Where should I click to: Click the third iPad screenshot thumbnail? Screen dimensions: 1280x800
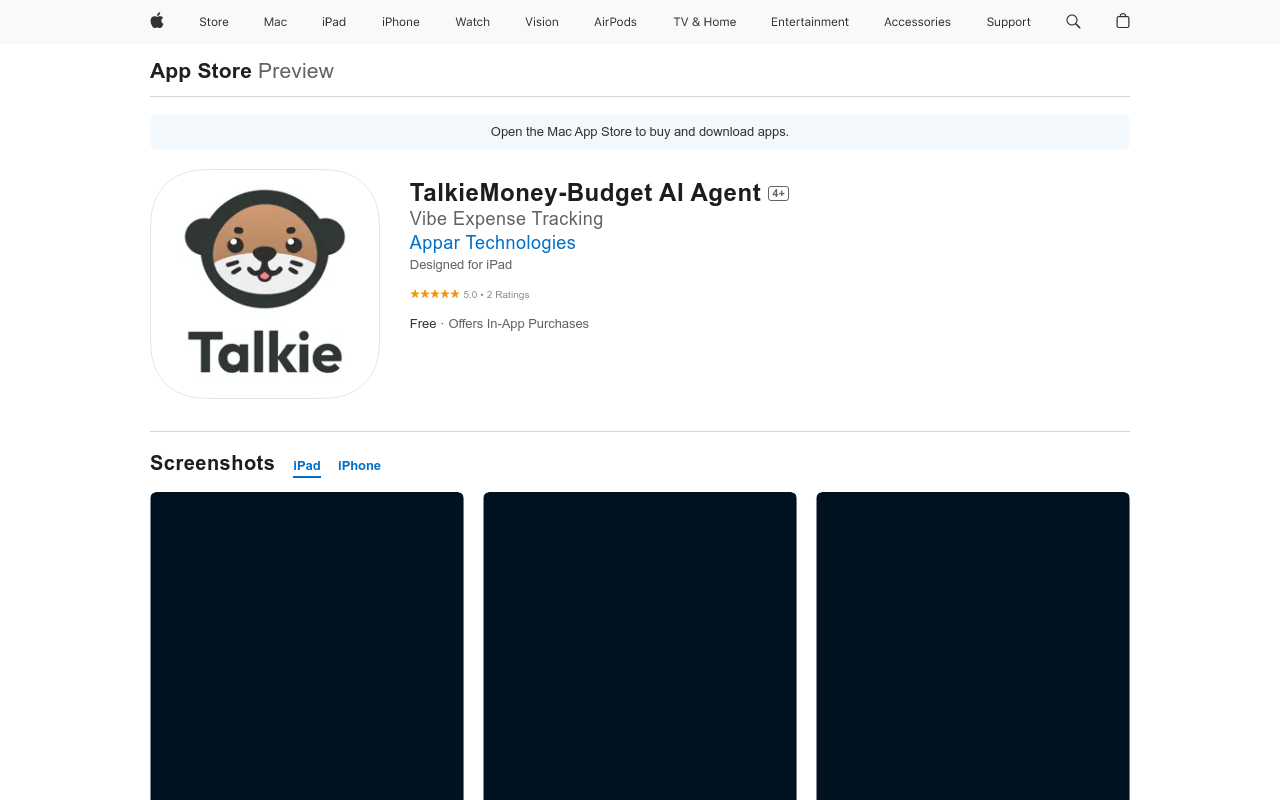(973, 646)
